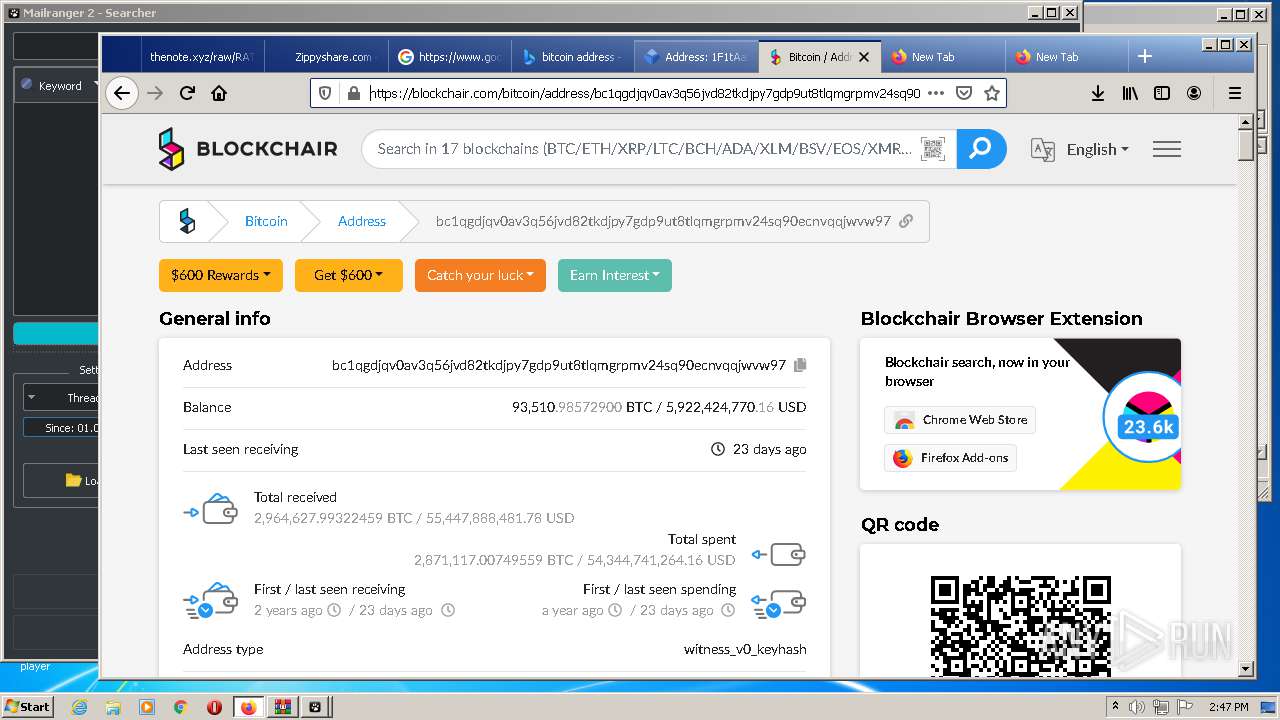The image size is (1280, 720).
Task: Copy breadcrumb address link icon
Action: pos(906,221)
